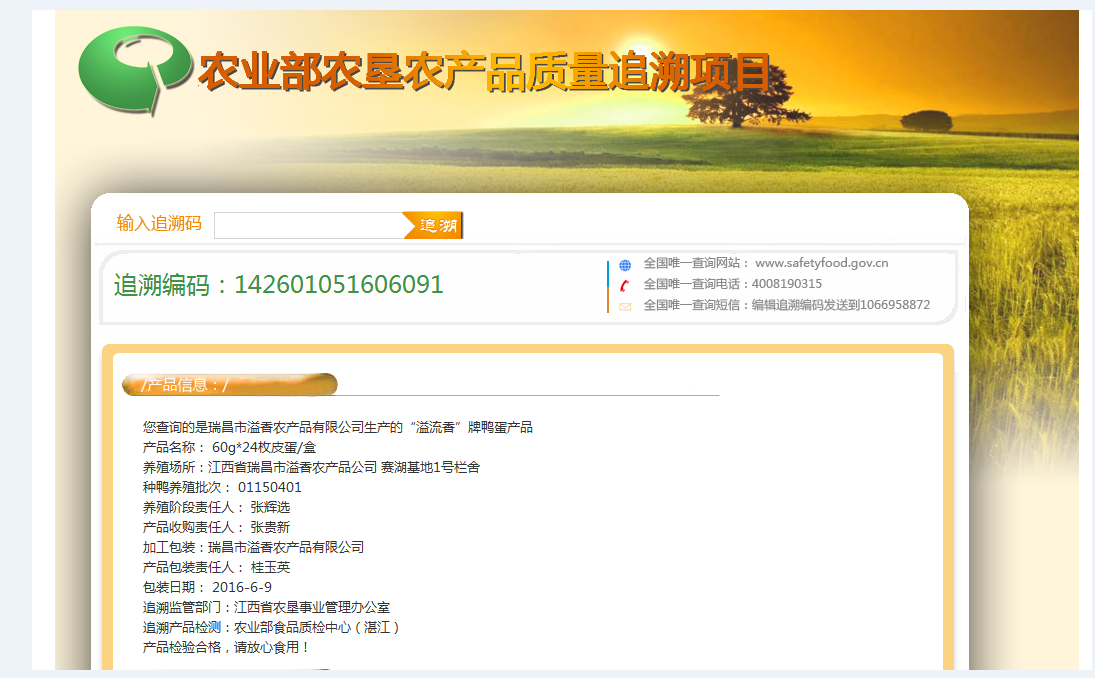This screenshot has width=1095, height=678.
Task: Focus the 输入追溯码 text input field
Action: click(308, 226)
